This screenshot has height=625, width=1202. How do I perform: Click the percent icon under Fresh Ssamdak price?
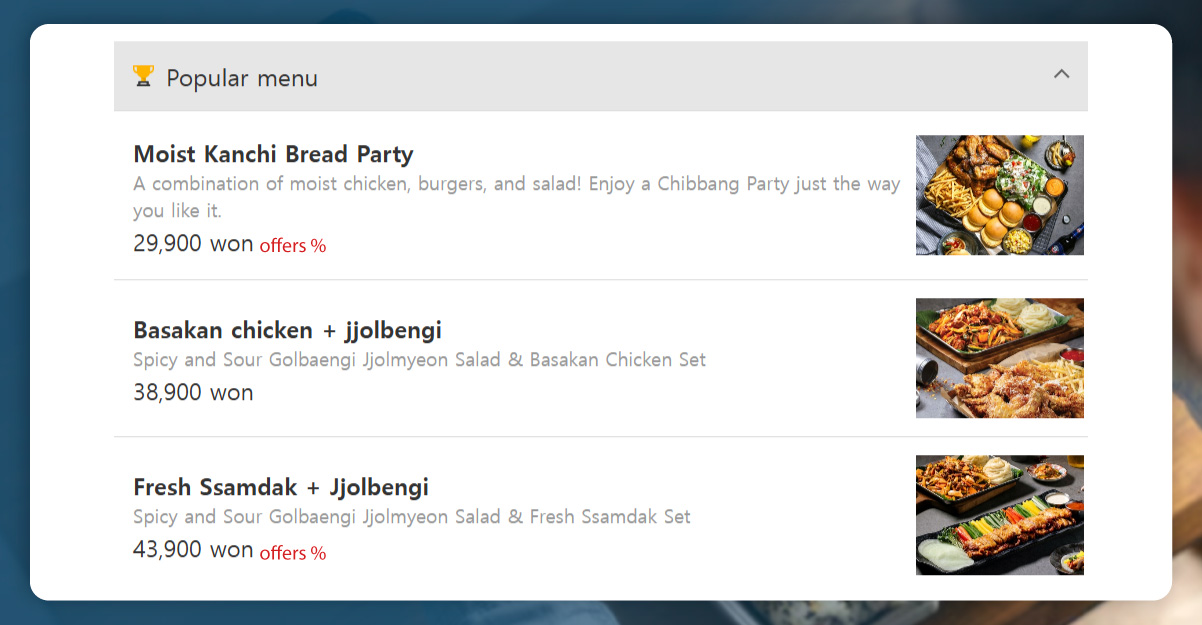point(319,552)
